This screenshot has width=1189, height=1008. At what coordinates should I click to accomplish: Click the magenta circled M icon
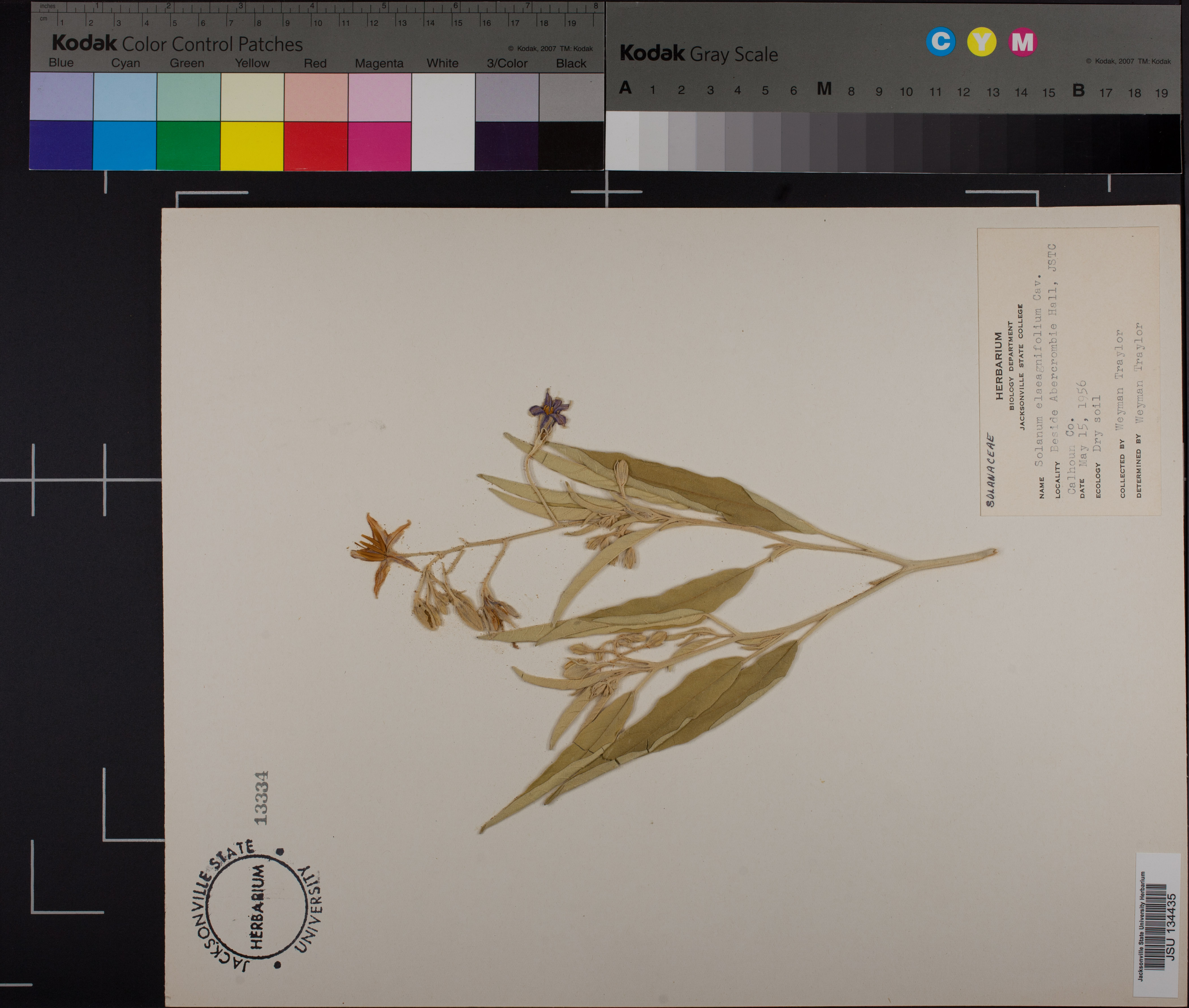coord(1022,42)
